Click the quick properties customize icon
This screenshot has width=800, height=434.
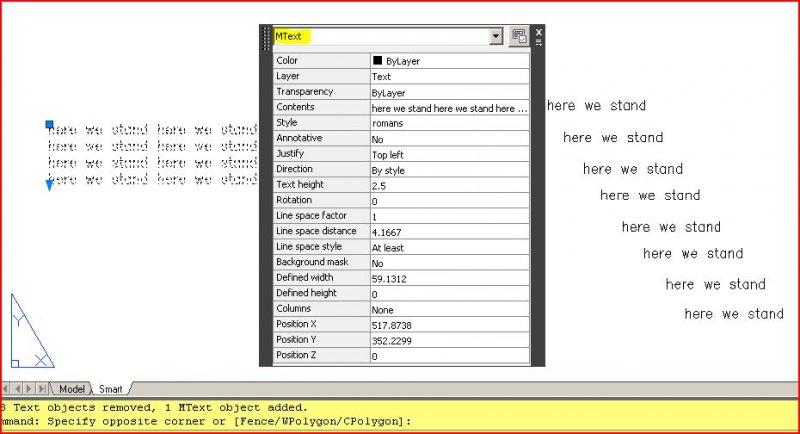tap(519, 36)
